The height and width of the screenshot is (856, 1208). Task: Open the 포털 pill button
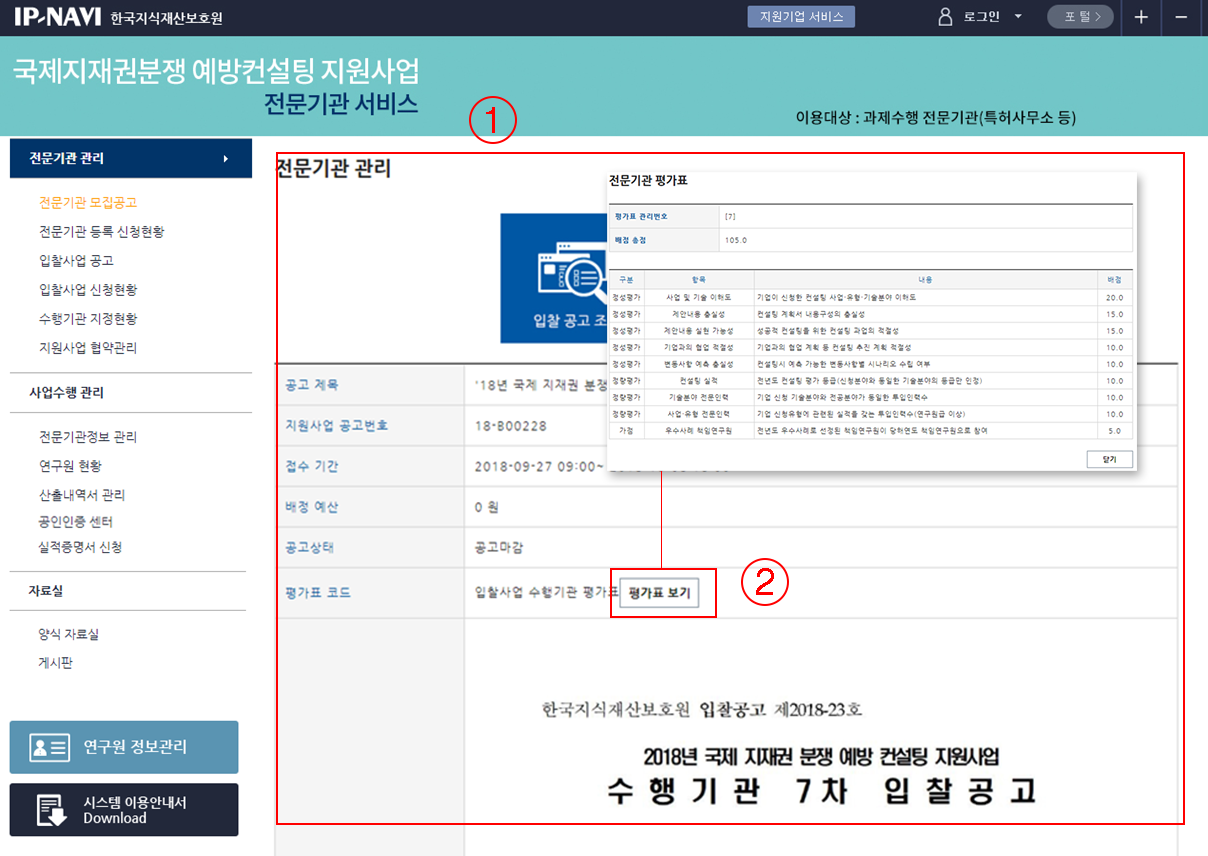click(x=1079, y=17)
